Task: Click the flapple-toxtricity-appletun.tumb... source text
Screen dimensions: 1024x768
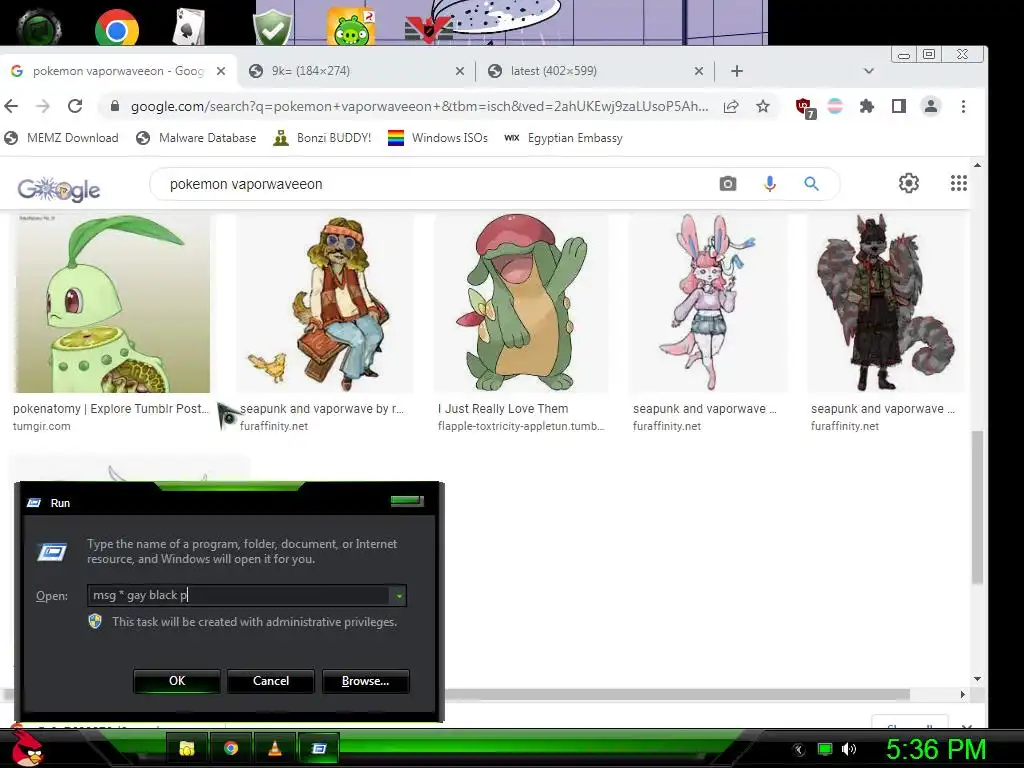Action: [521, 426]
